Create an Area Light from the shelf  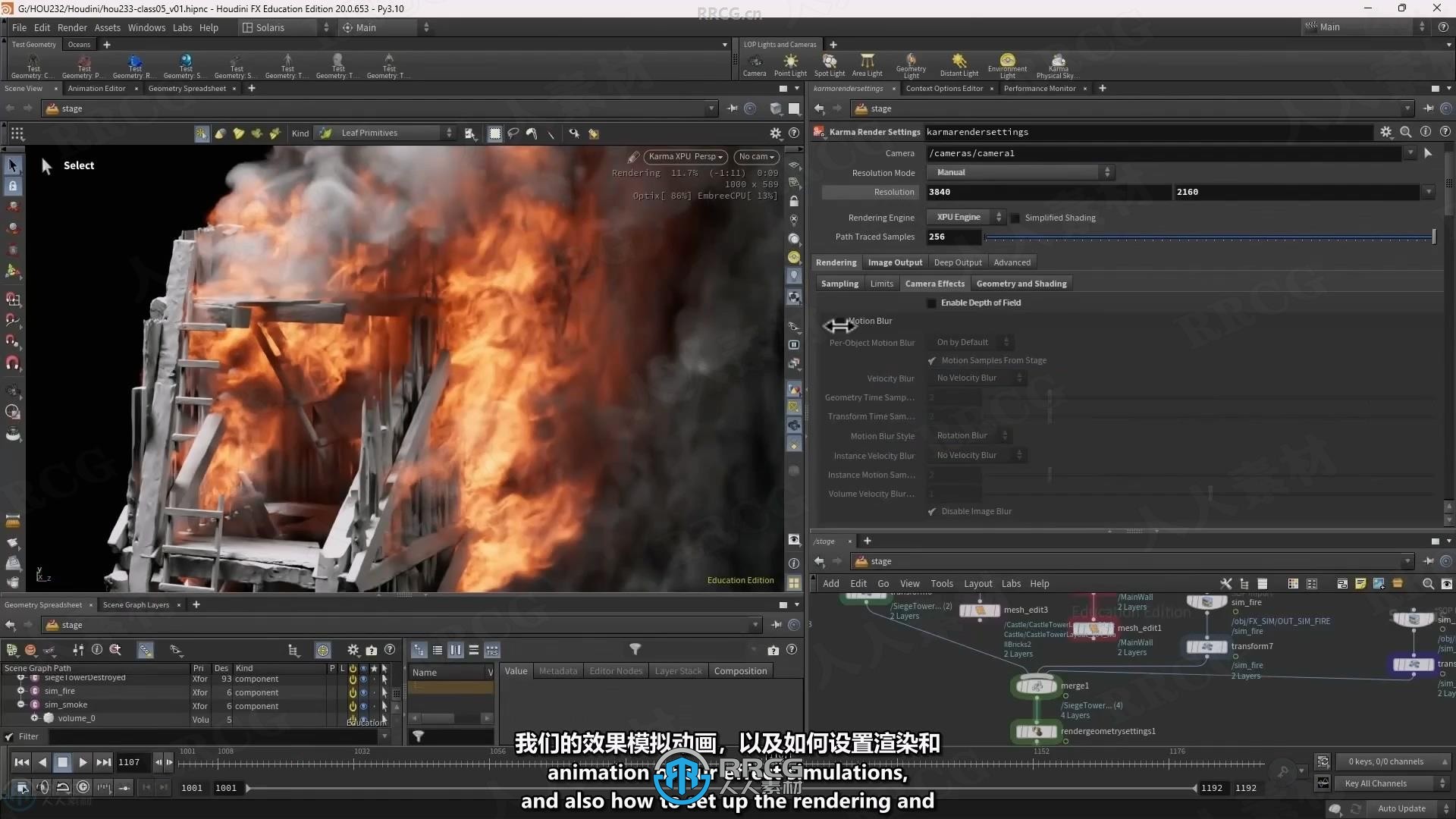867,65
